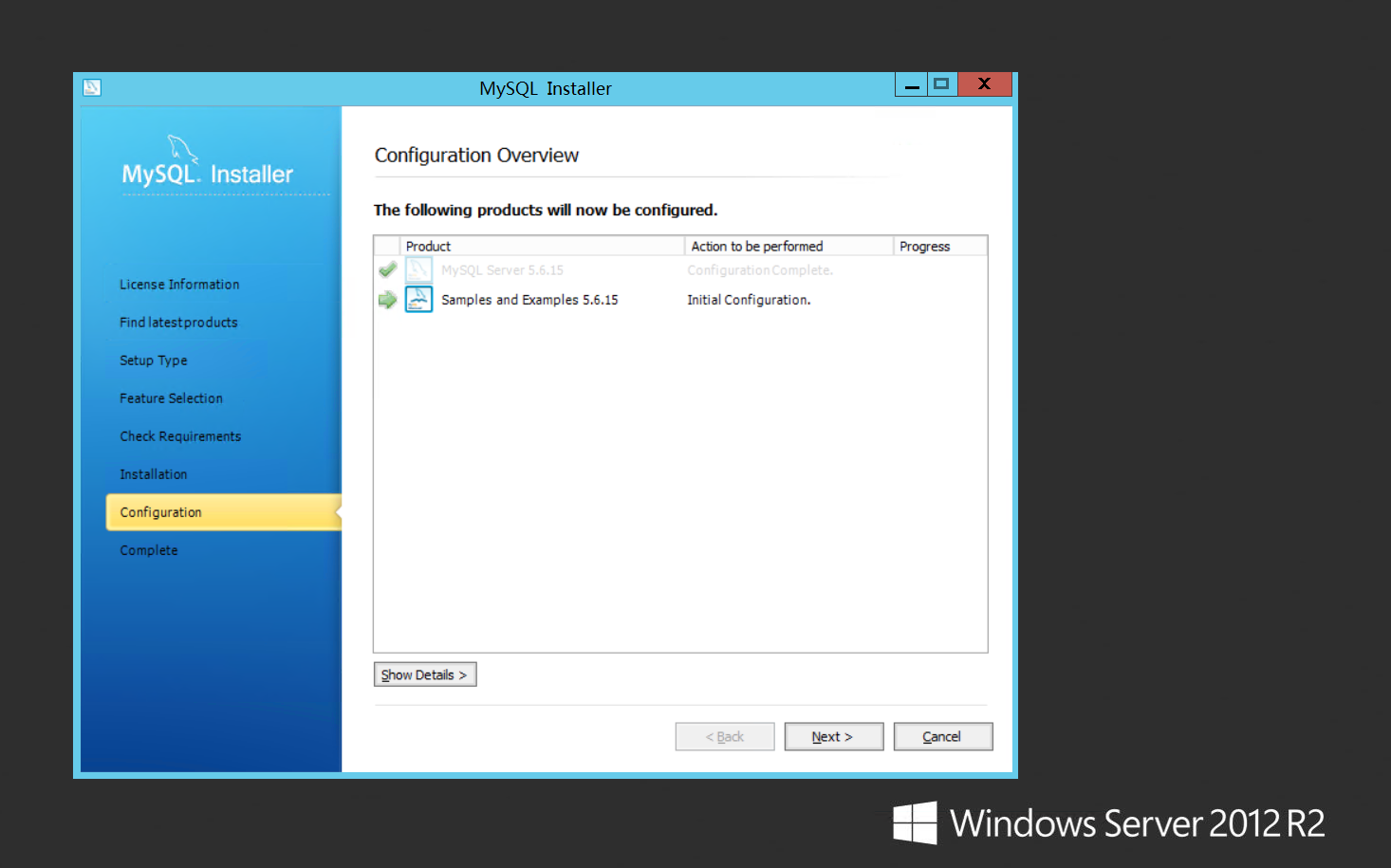Open Find latest products step
The image size is (1391, 868).
[178, 323]
